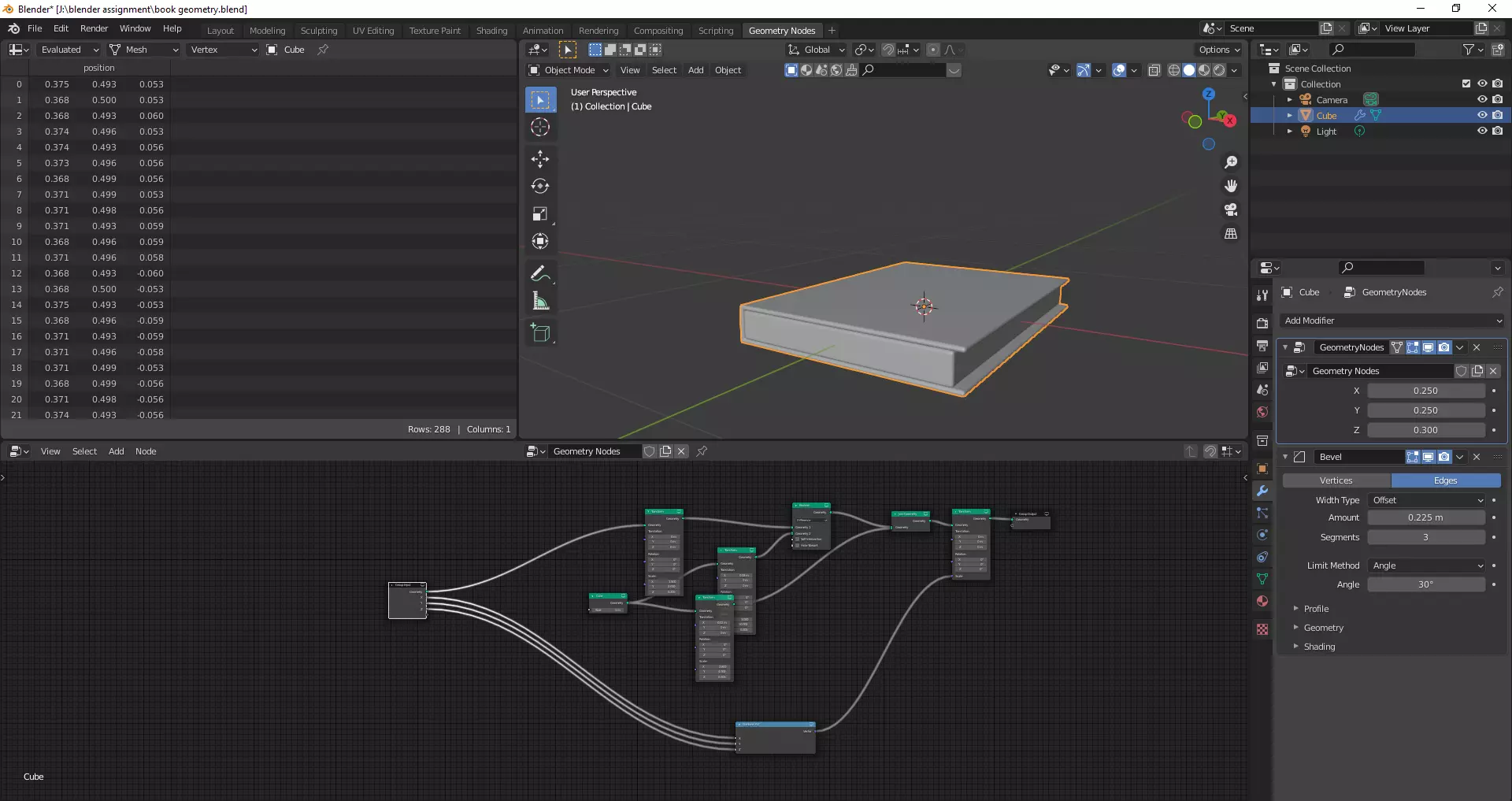This screenshot has width=1512, height=801.
Task: Switch viewport to rendered shading
Action: [x=1219, y=70]
